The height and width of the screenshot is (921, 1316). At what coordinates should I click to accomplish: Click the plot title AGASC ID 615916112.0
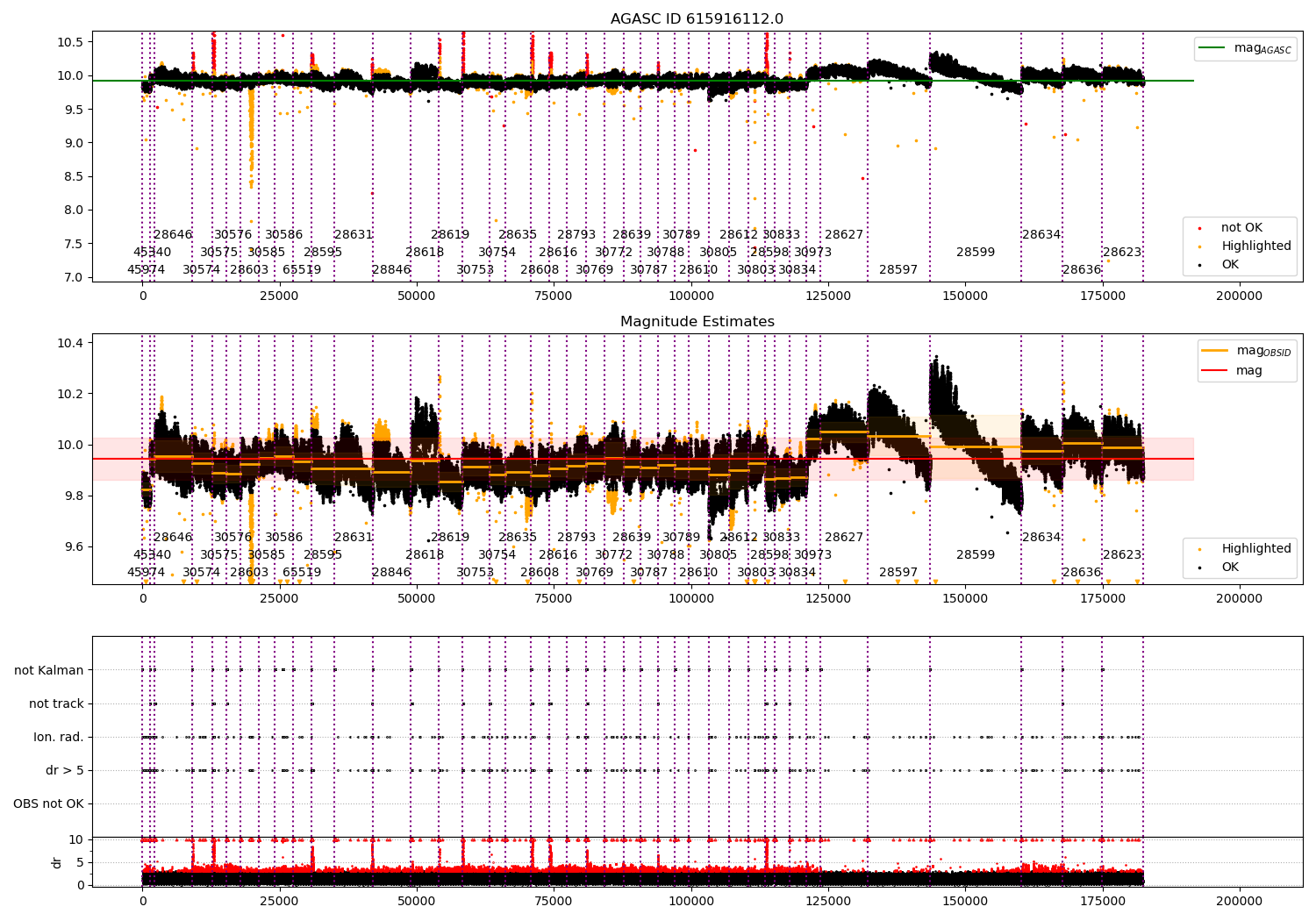click(x=697, y=18)
